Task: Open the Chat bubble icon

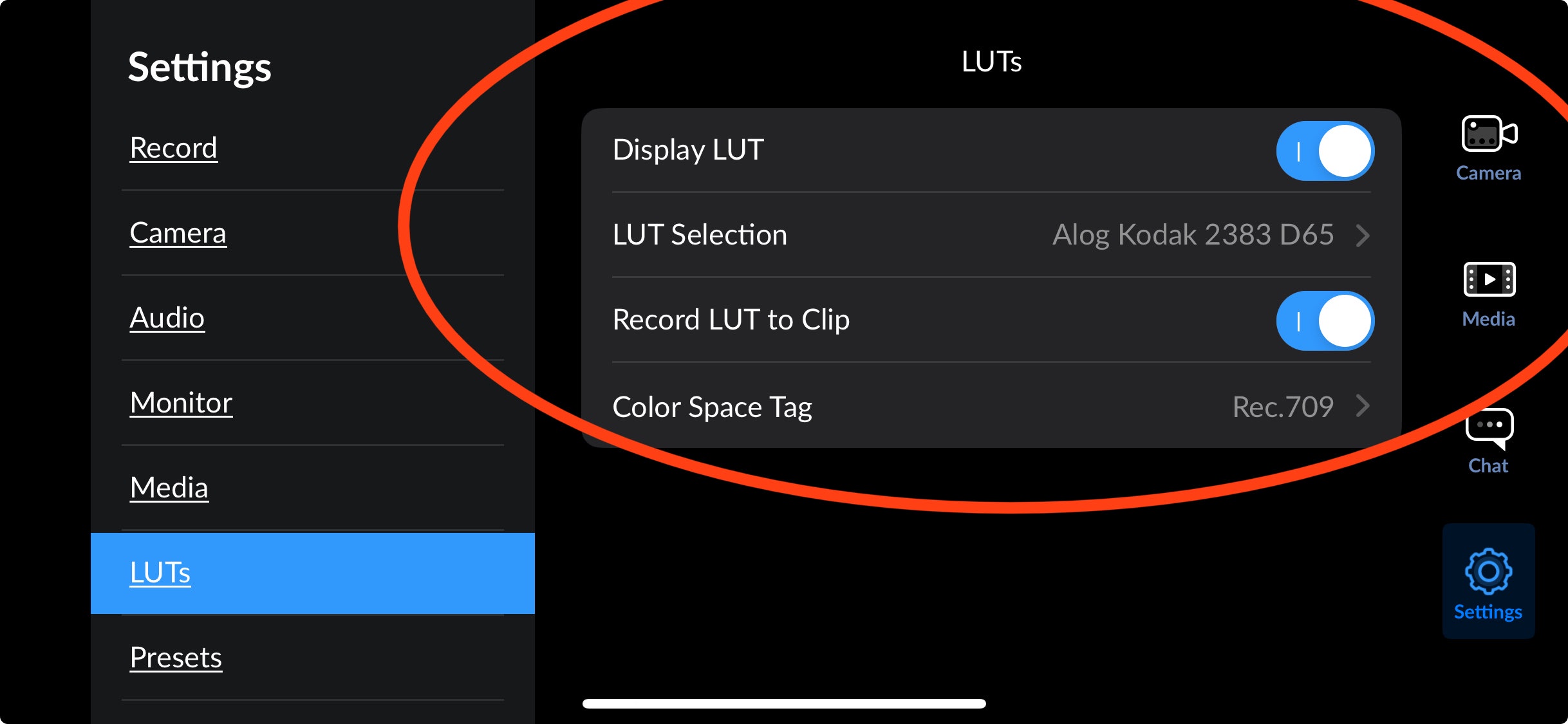Action: 1489,427
